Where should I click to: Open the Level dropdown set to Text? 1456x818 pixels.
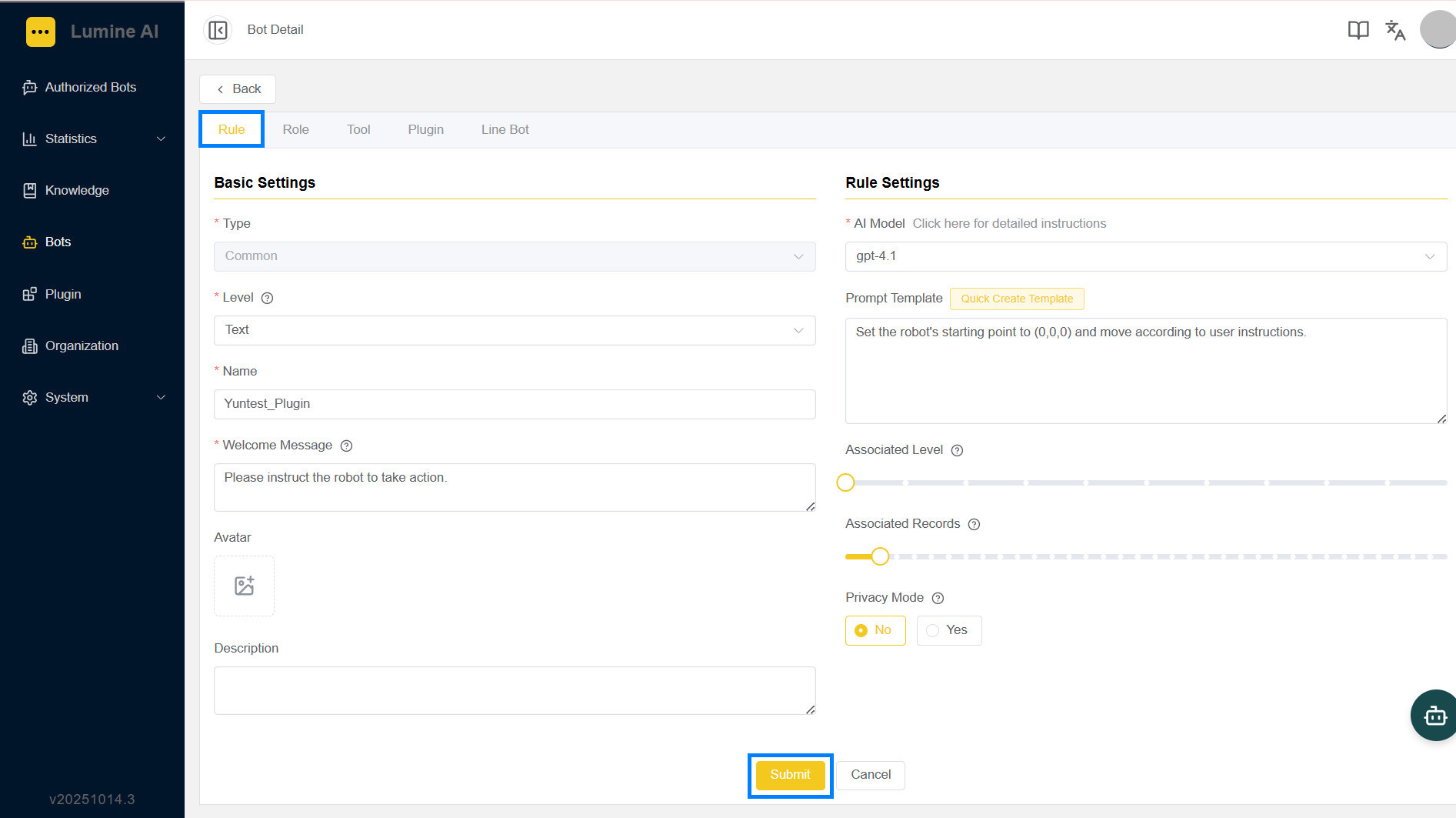515,330
